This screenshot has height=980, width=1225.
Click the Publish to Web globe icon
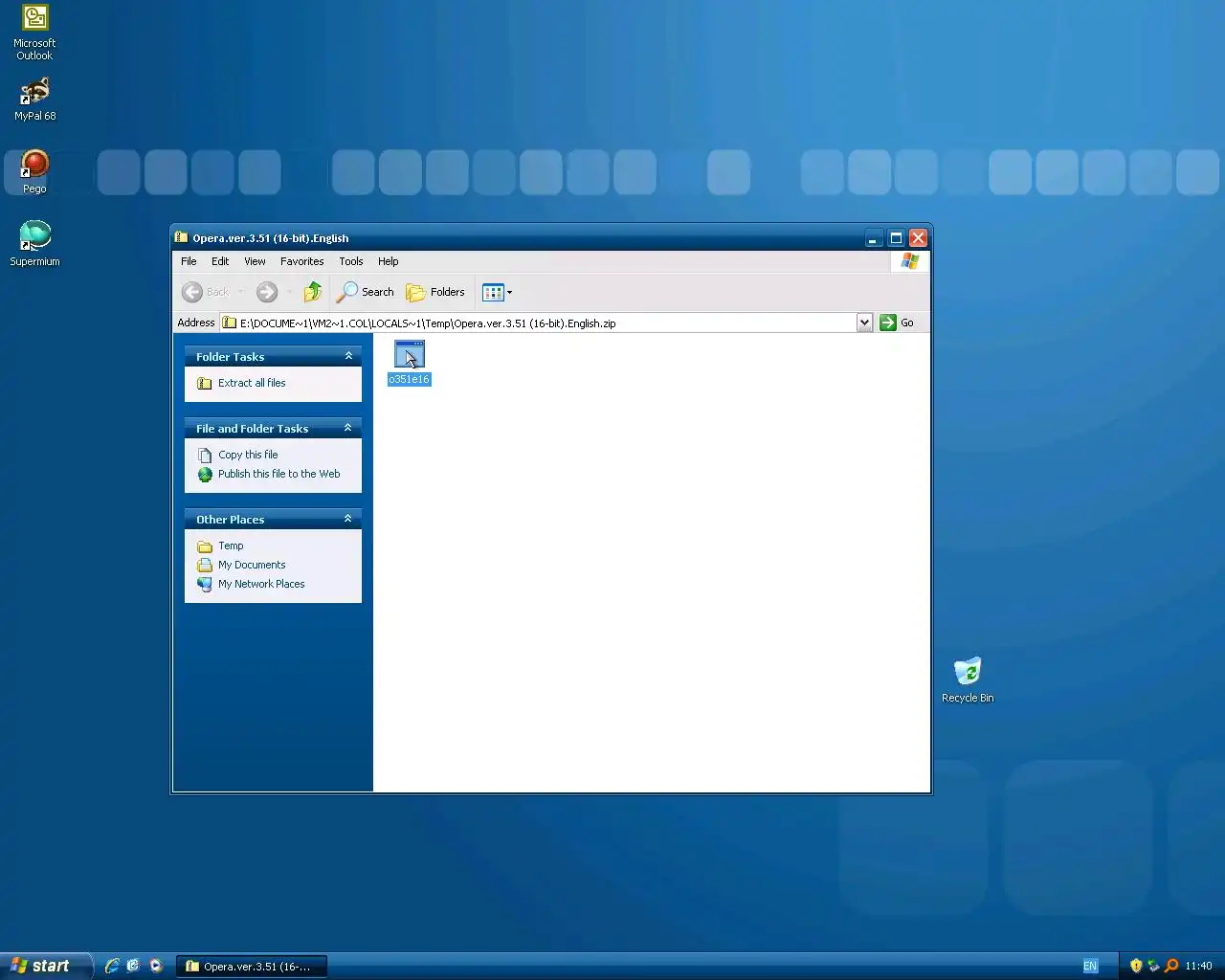(205, 474)
